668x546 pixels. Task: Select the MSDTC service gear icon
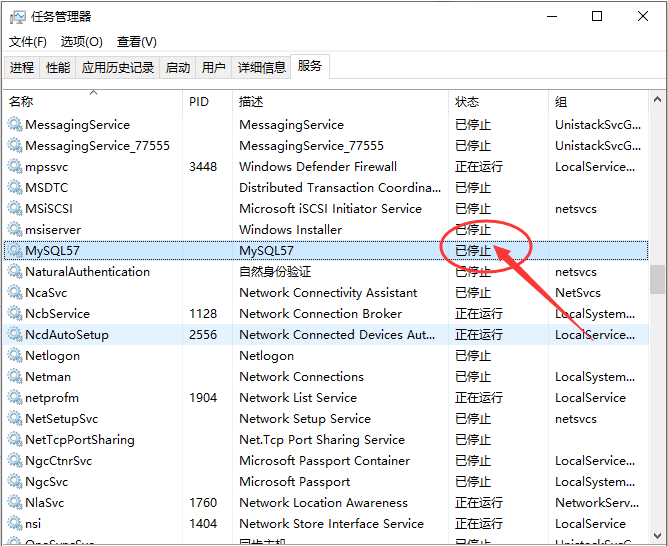[14, 188]
